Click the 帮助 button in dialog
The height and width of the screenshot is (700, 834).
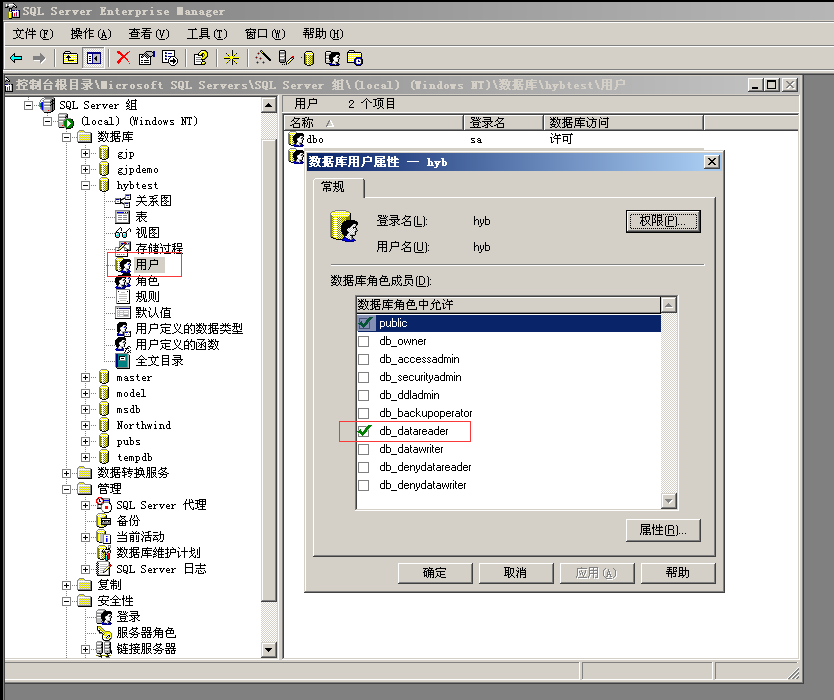[x=678, y=573]
